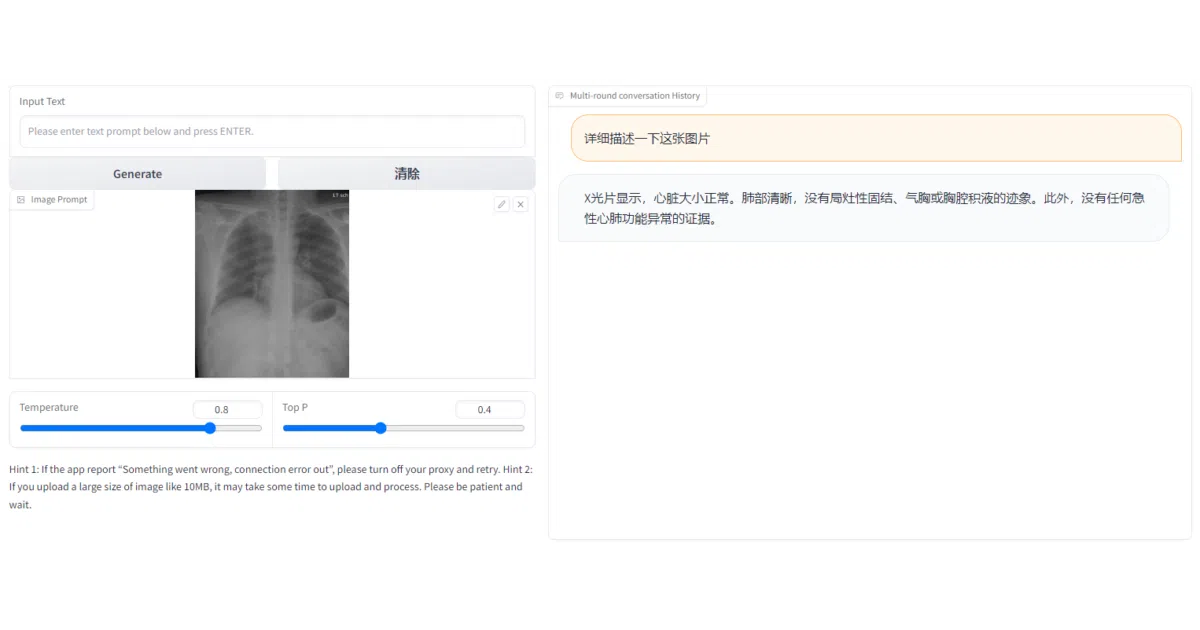Image resolution: width=1200 pixels, height=630 pixels.
Task: Click the Generate button
Action: (138, 173)
